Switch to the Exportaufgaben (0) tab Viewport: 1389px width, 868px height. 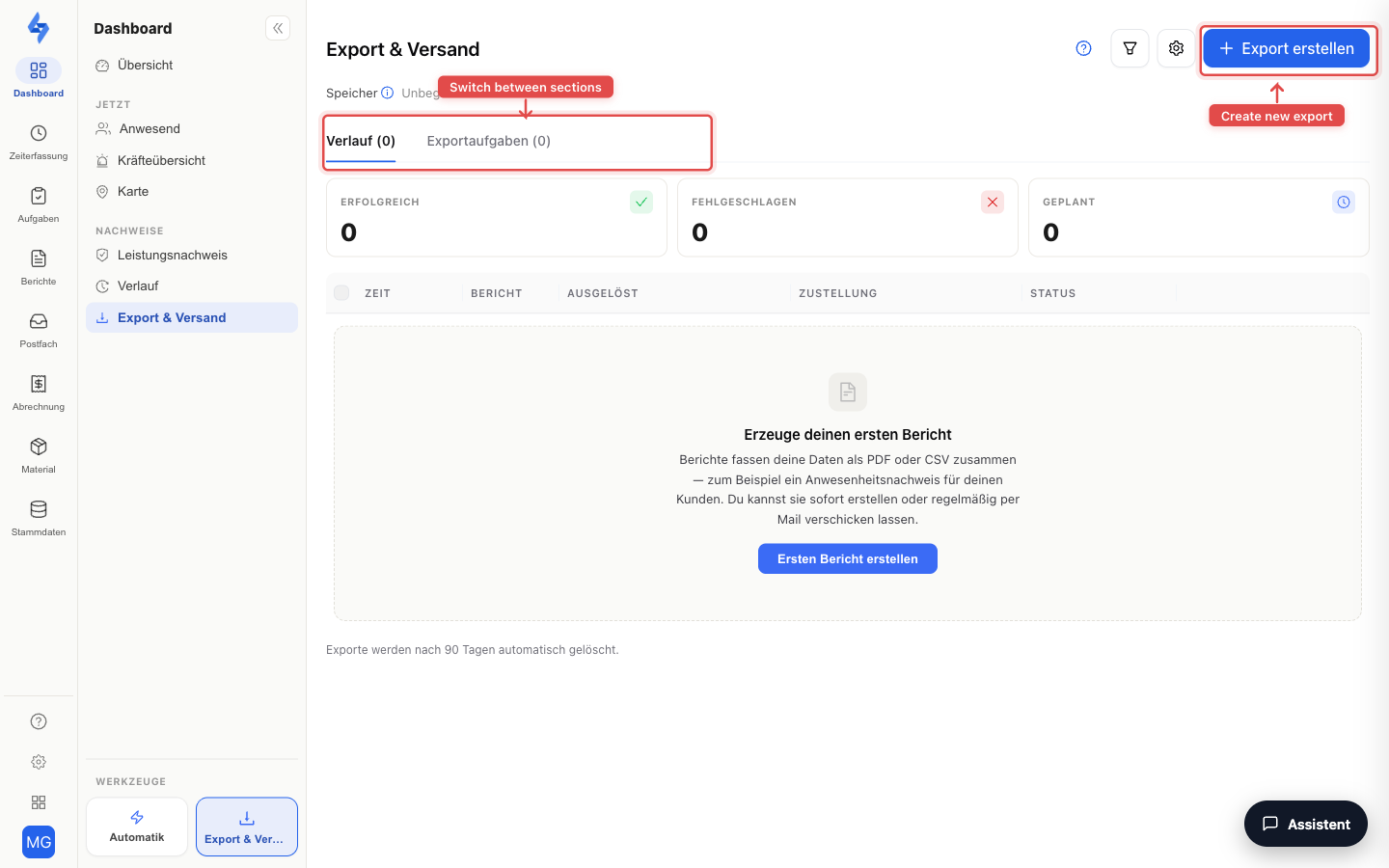point(489,141)
